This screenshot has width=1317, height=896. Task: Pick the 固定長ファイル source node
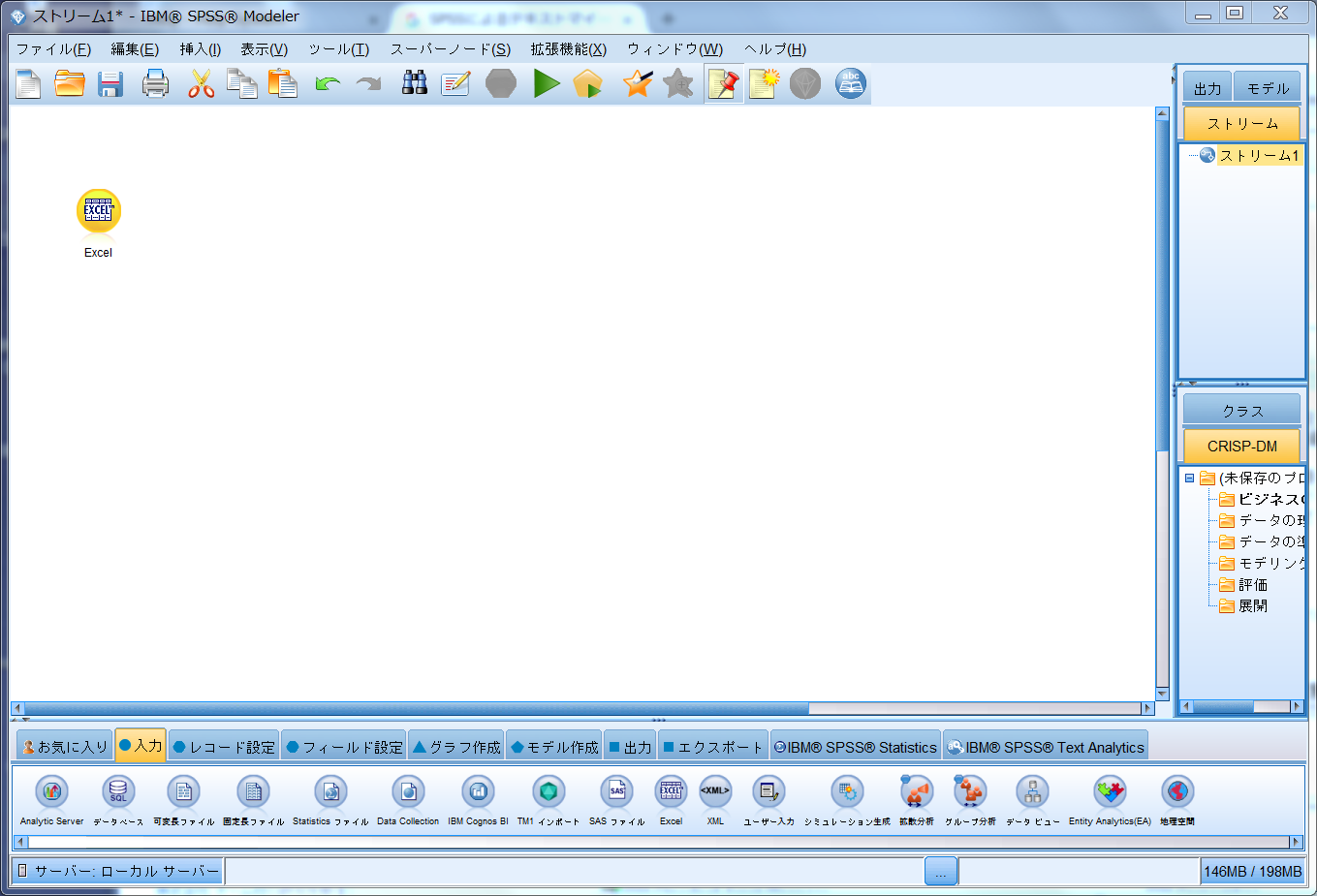click(x=253, y=792)
